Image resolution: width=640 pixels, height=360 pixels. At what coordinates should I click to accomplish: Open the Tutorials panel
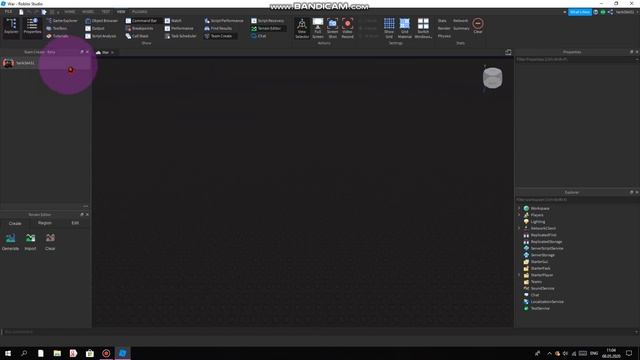pos(57,36)
